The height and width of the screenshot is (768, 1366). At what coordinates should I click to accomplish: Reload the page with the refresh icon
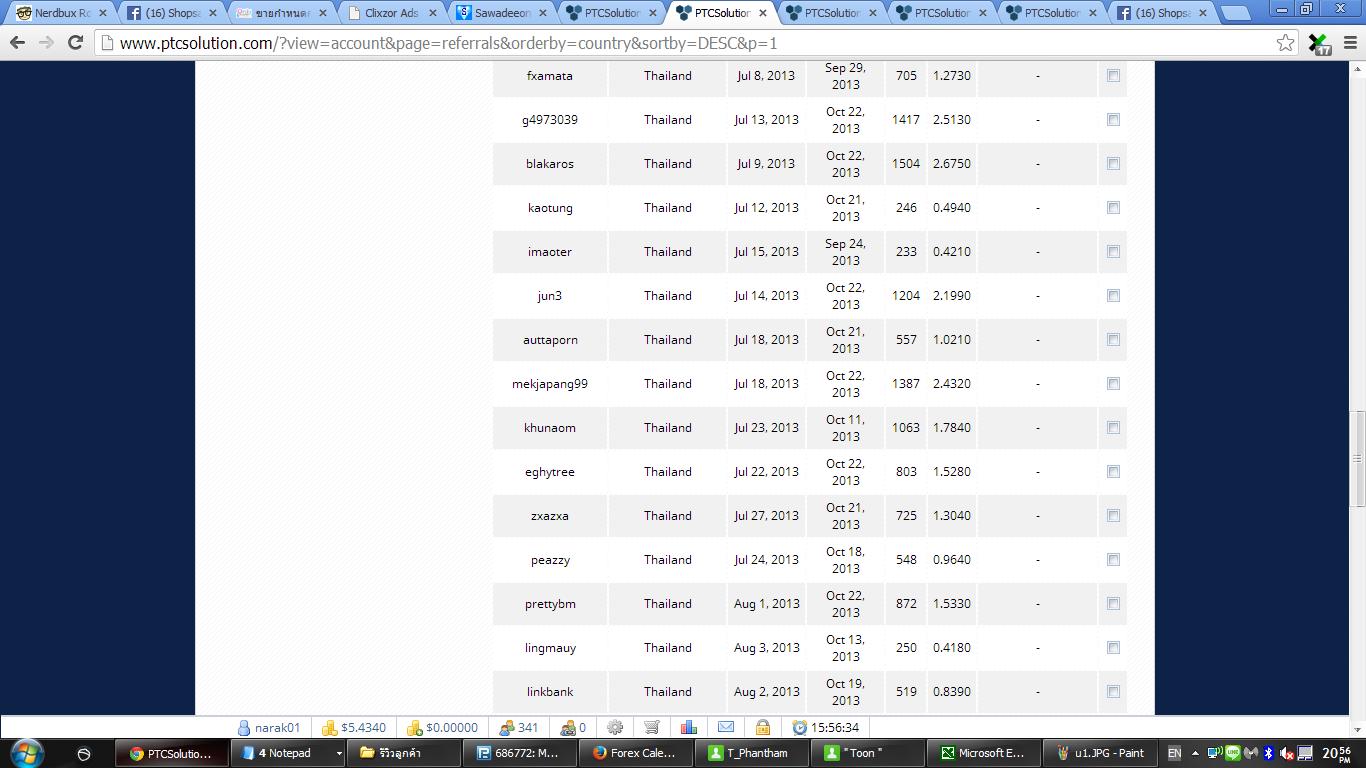pyautogui.click(x=75, y=43)
